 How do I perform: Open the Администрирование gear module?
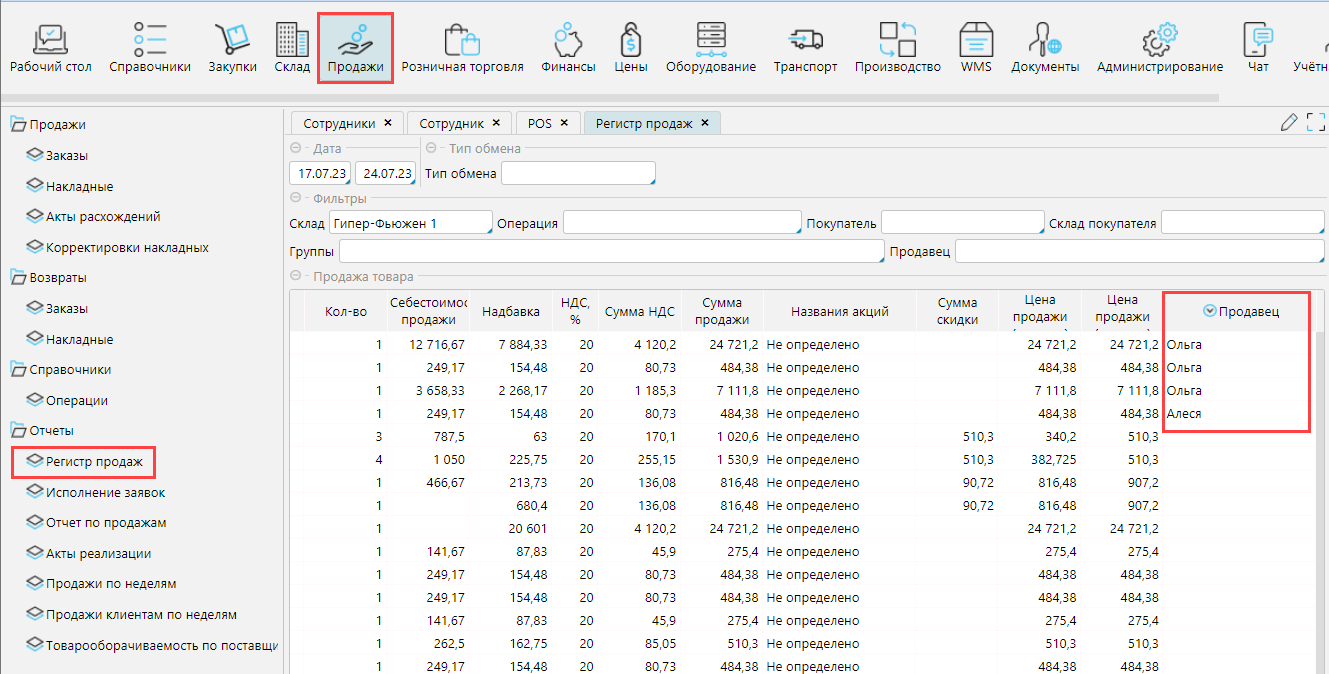point(1159,47)
